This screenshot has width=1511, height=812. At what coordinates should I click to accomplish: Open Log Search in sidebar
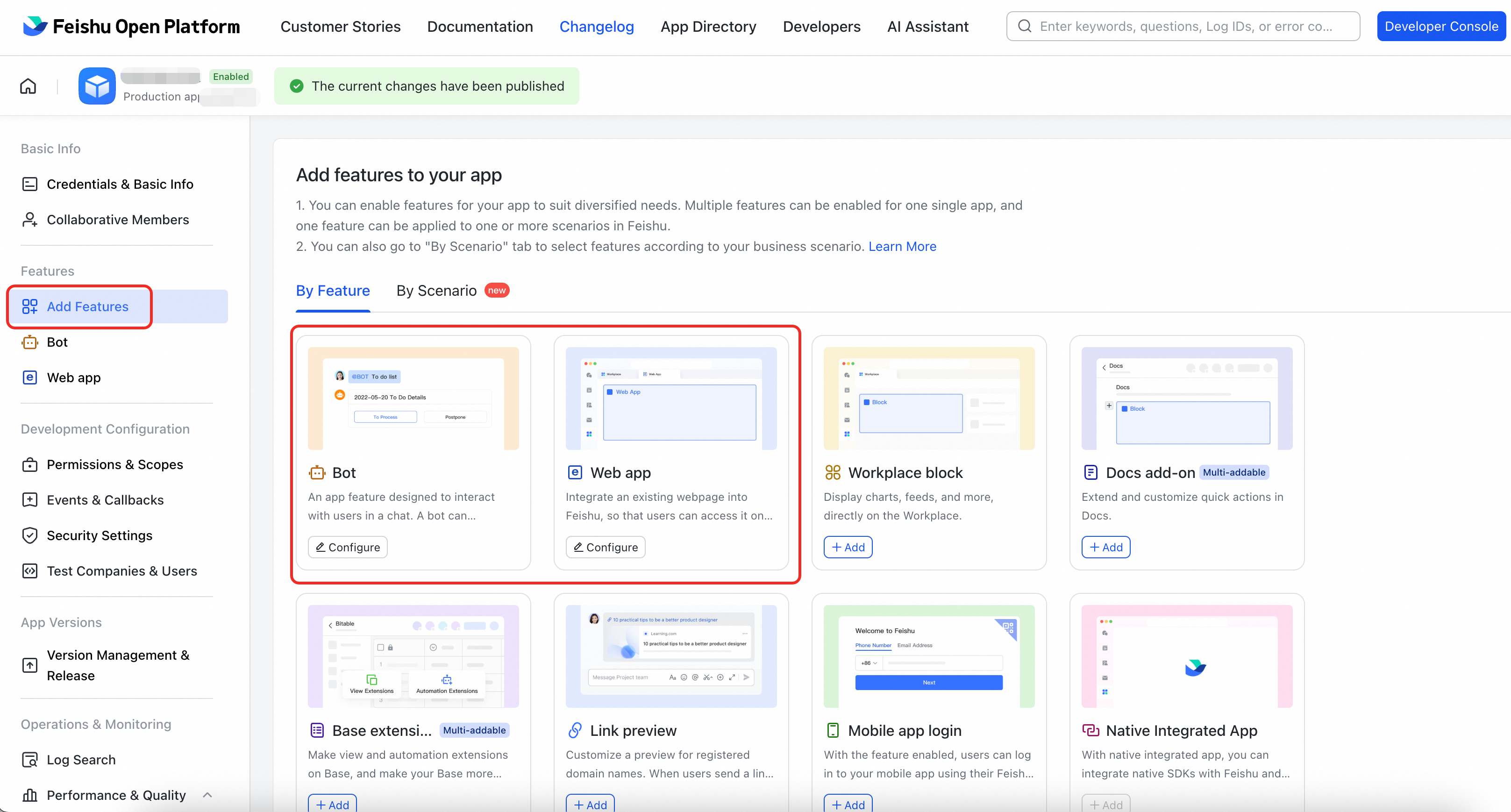coord(81,759)
